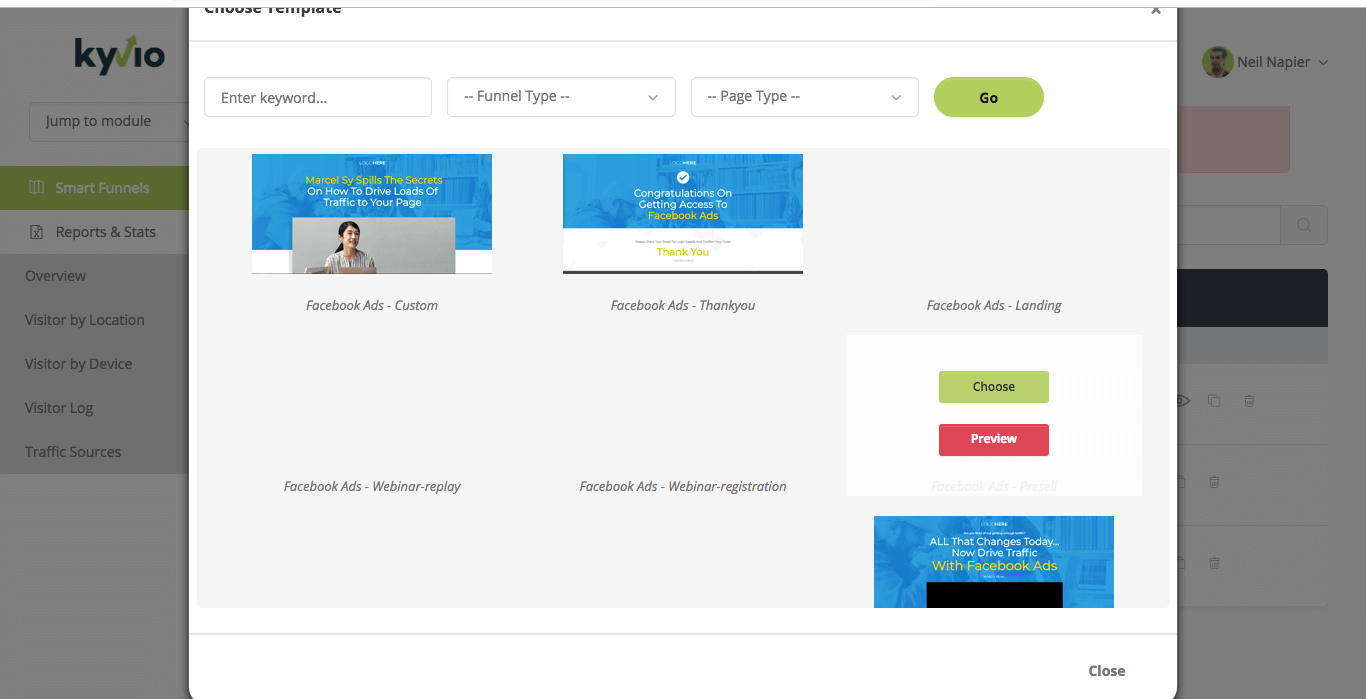
Task: Click the "Facebook Ads - Webinar-replay" label
Action: coord(372,486)
